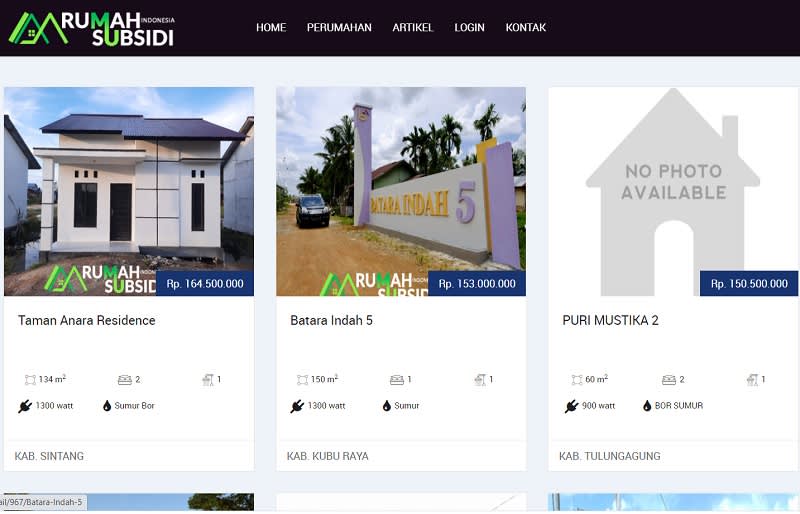This screenshot has height=514, width=800.
Task: Click the land area icon next to 150 m²
Action: tap(303, 380)
